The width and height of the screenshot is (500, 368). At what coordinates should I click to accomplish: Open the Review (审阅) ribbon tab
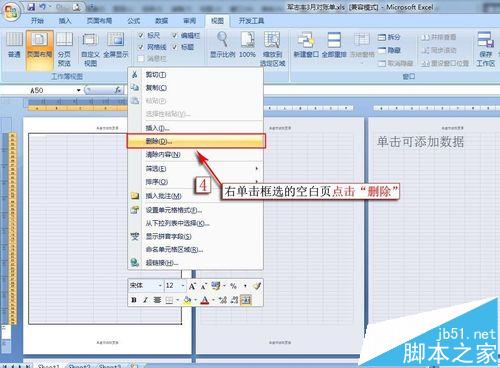pyautogui.click(x=190, y=21)
